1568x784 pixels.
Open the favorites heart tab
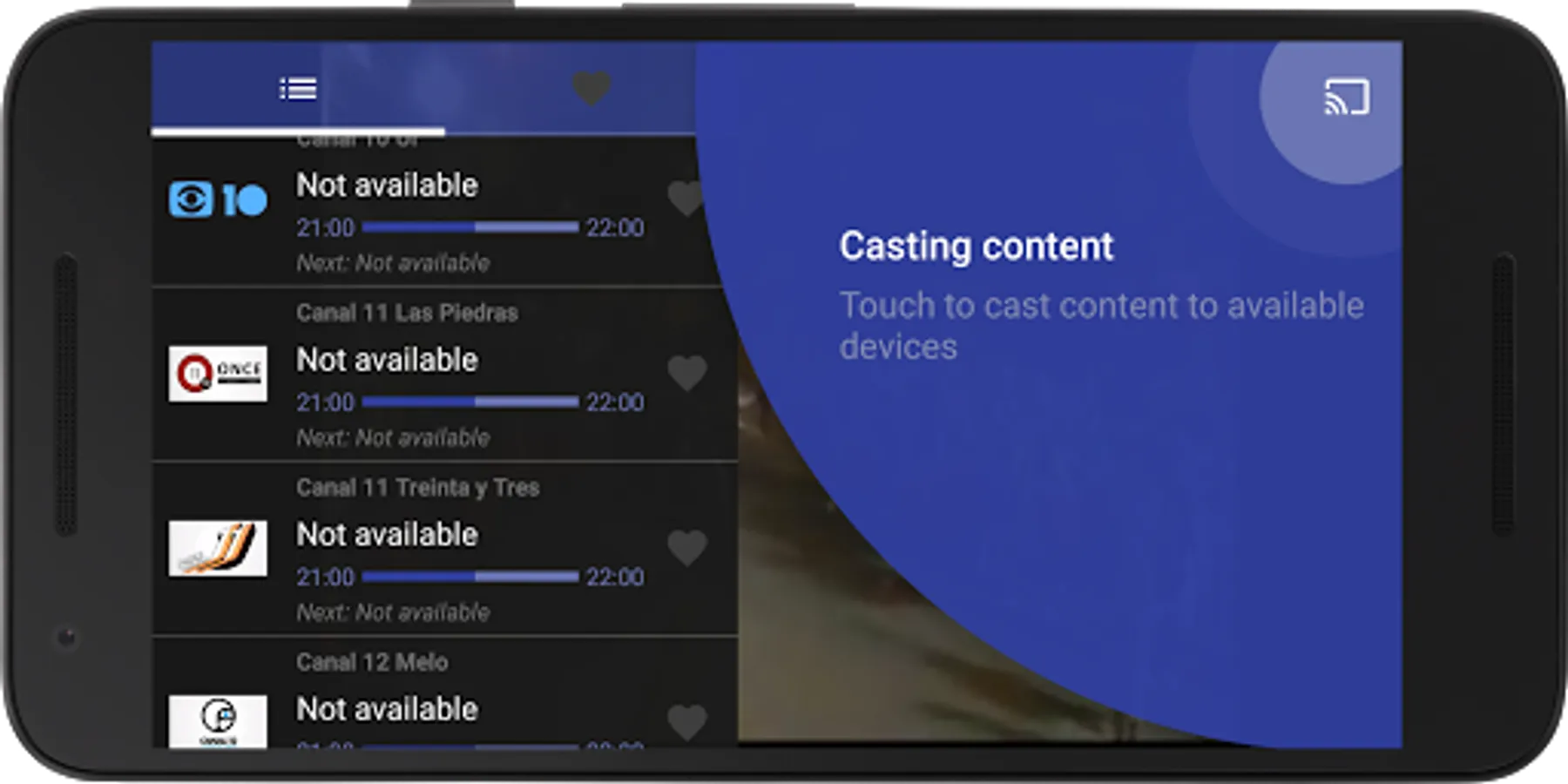591,88
